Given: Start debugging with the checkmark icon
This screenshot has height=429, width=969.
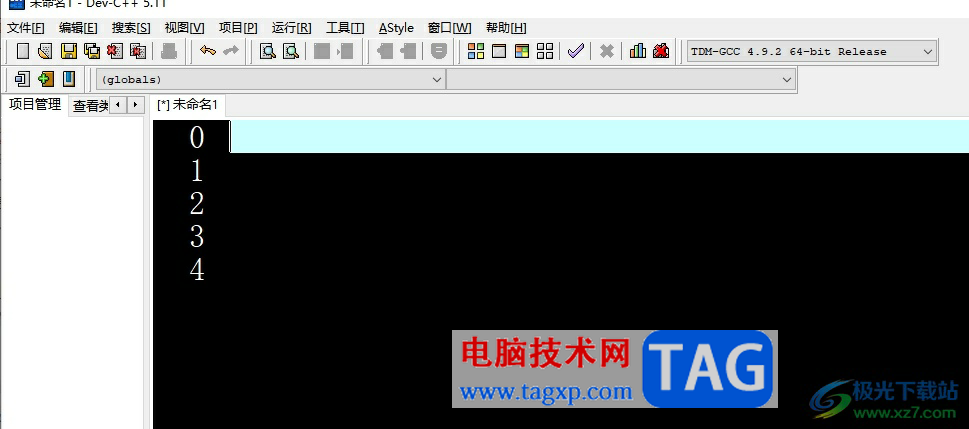Looking at the screenshot, I should tap(575, 51).
